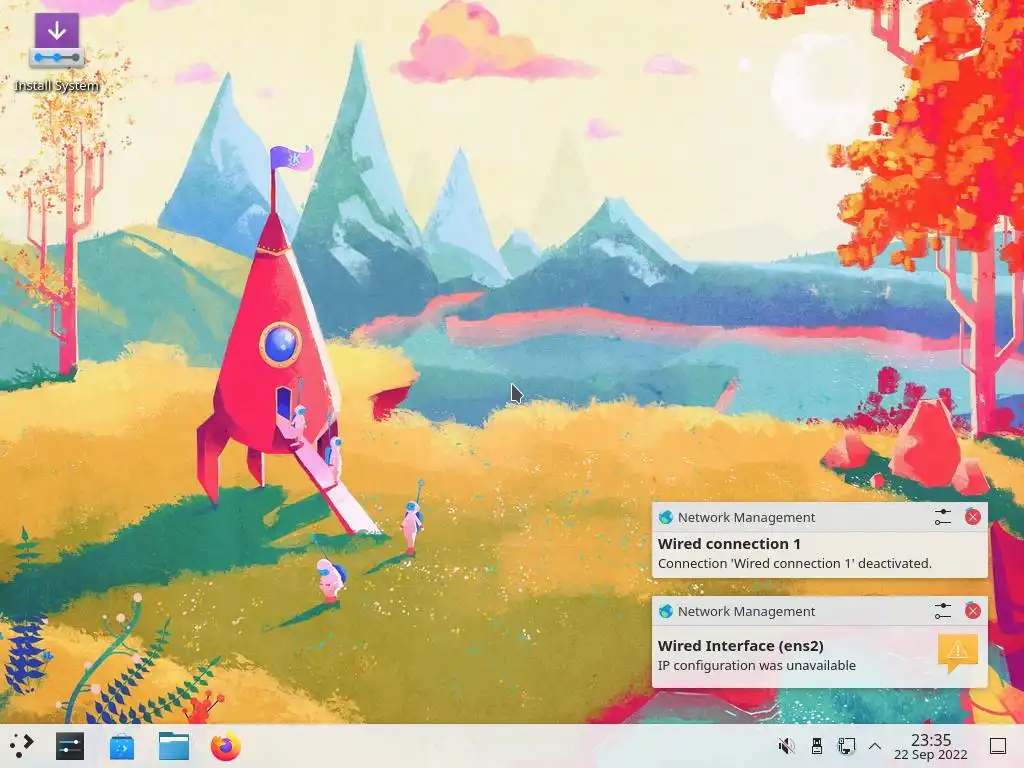Screen dimensions: 1024x768
Task: Click 'Connection 'Wired connection 1' deactivated.' message
Action: coord(795,564)
